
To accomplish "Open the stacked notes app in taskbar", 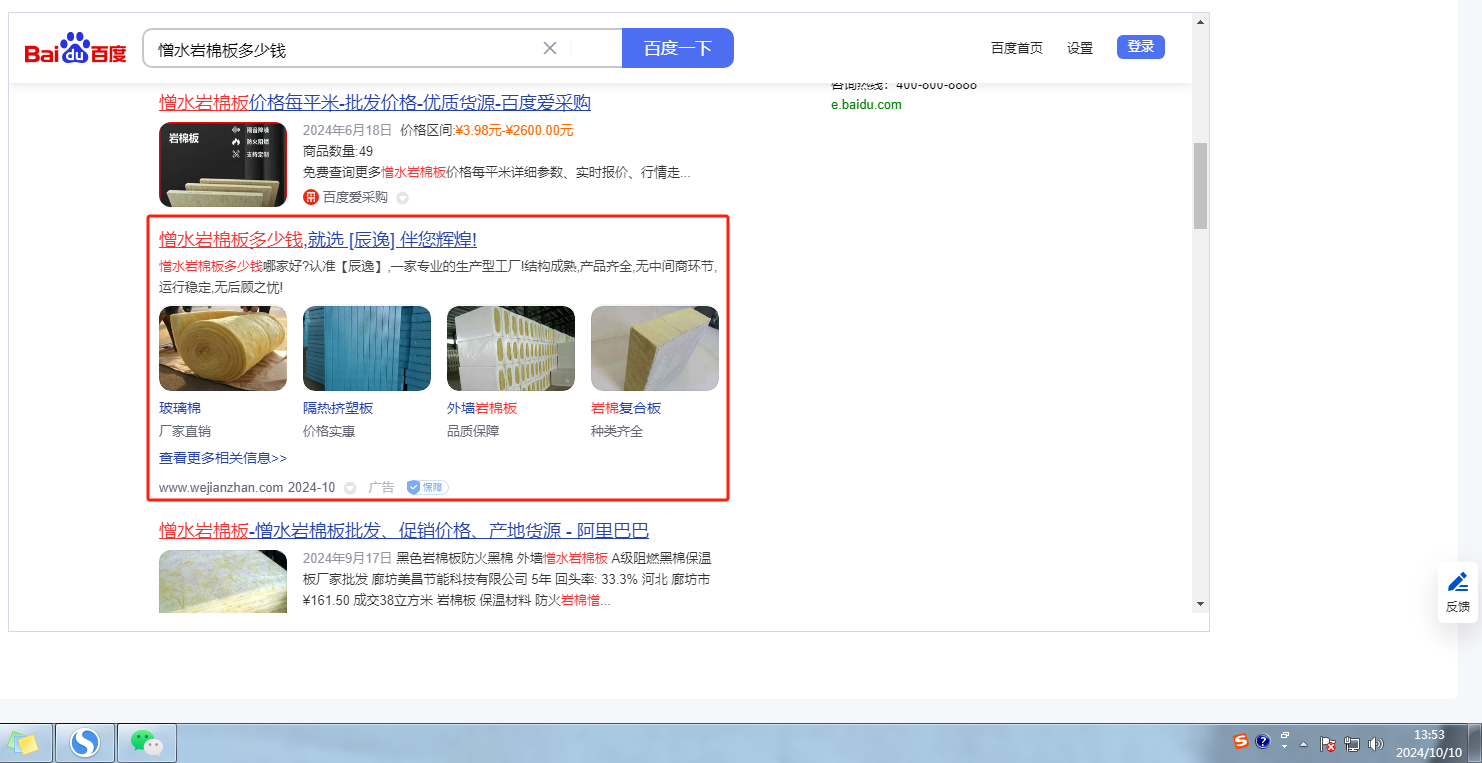I will pos(24,743).
